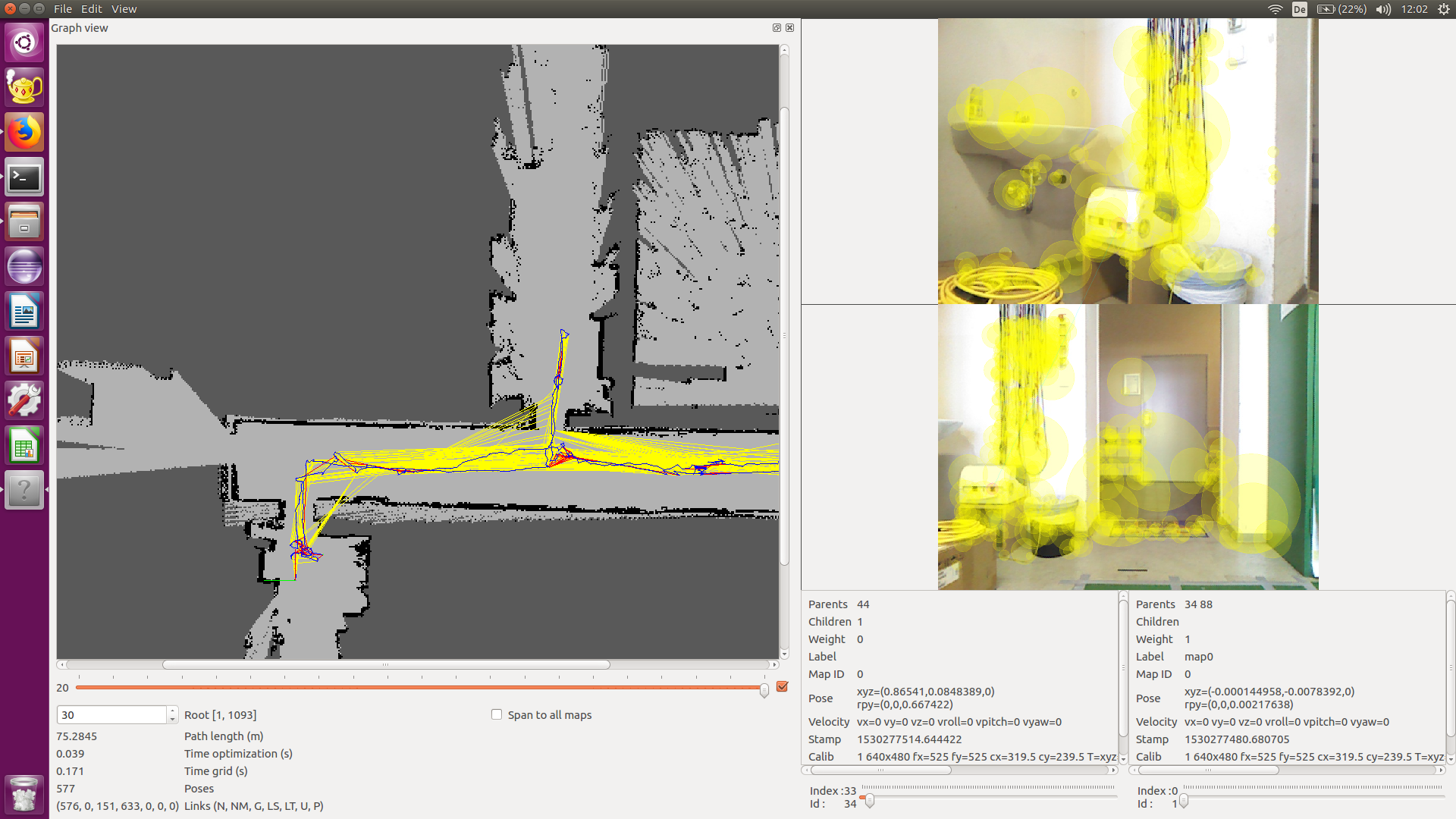Image resolution: width=1456 pixels, height=819 pixels.
Task: Click the Wi-Fi indicator in top panel
Action: [x=1275, y=9]
